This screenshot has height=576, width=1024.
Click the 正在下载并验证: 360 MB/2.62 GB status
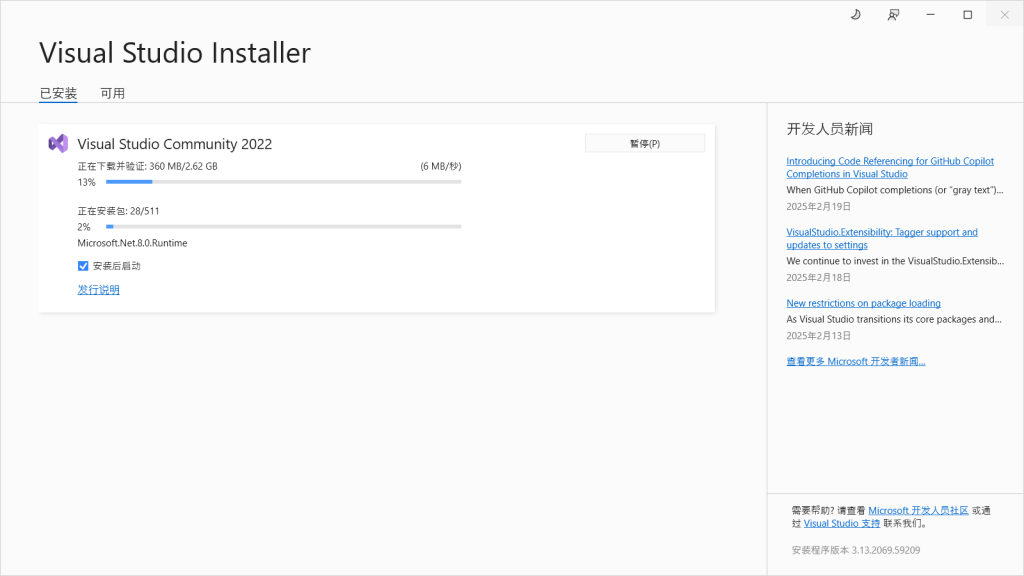148,167
